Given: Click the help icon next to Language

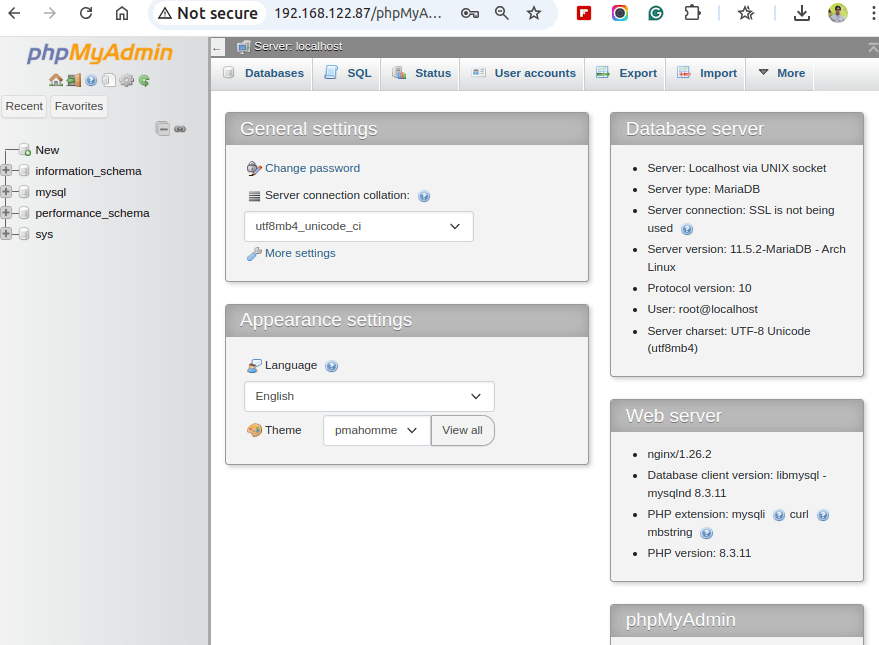Looking at the screenshot, I should (x=332, y=366).
